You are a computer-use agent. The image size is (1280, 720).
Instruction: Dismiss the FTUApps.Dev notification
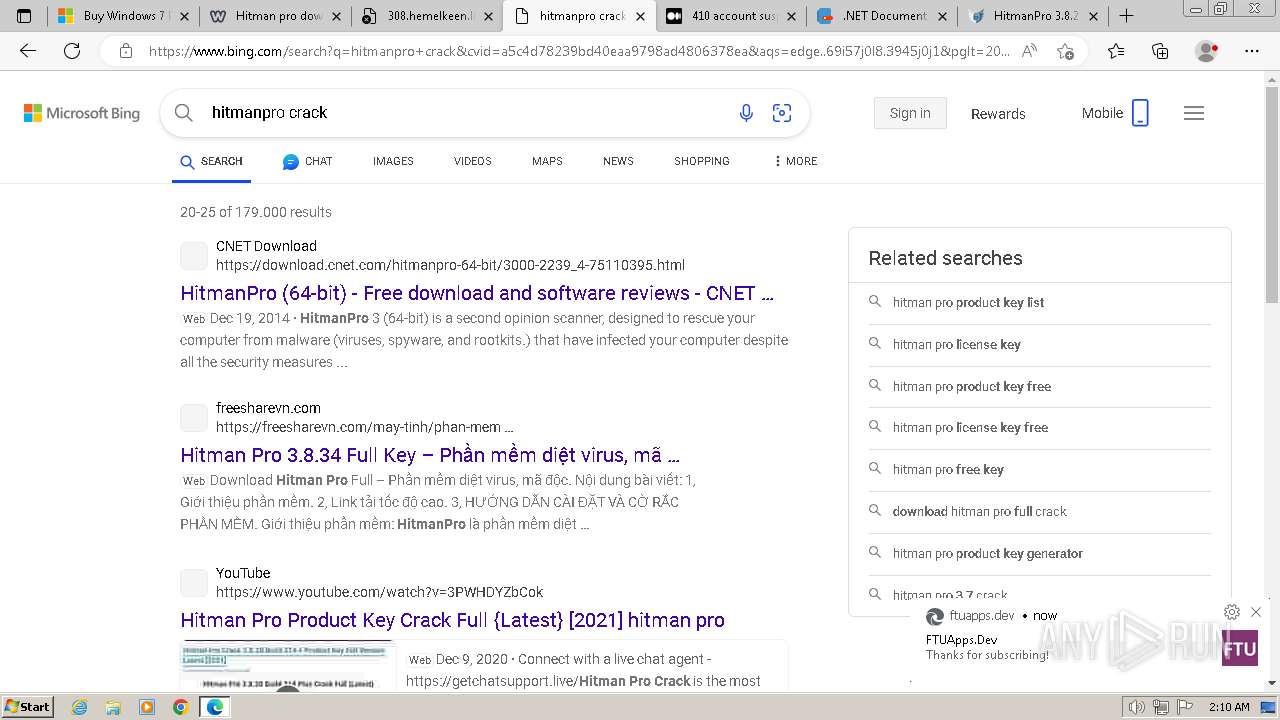click(1256, 612)
